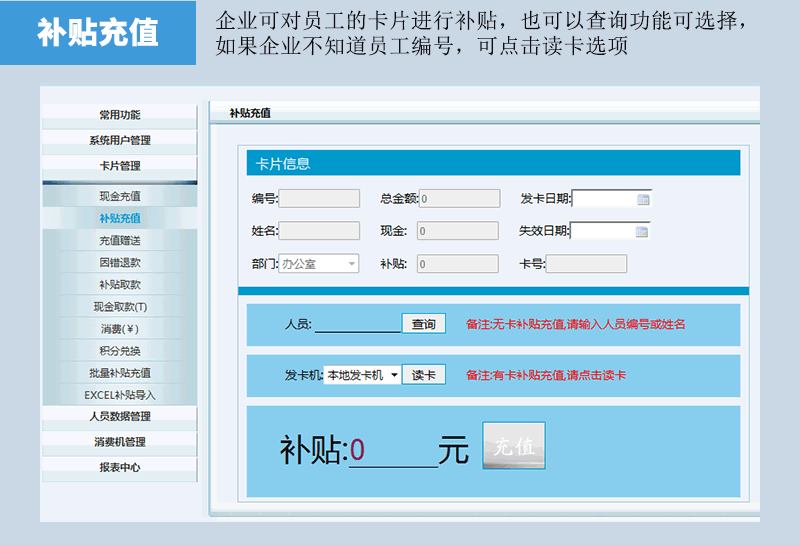
Task: Open EXCEL补贴导入 menu item
Action: (x=119, y=394)
